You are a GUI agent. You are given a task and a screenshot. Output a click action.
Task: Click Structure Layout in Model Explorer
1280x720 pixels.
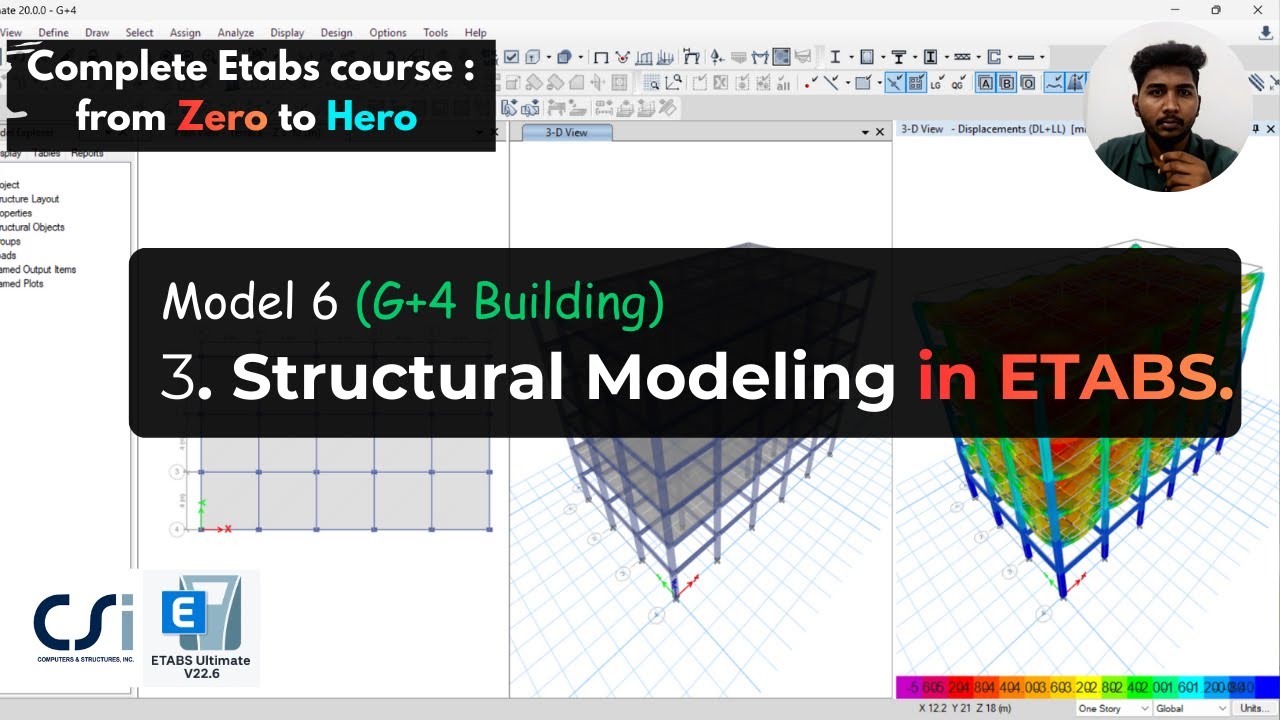[x=30, y=199]
